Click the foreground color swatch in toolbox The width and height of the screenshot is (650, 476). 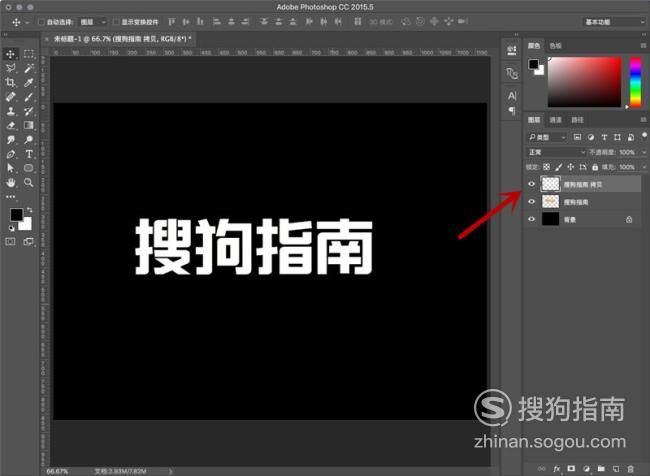click(17, 215)
